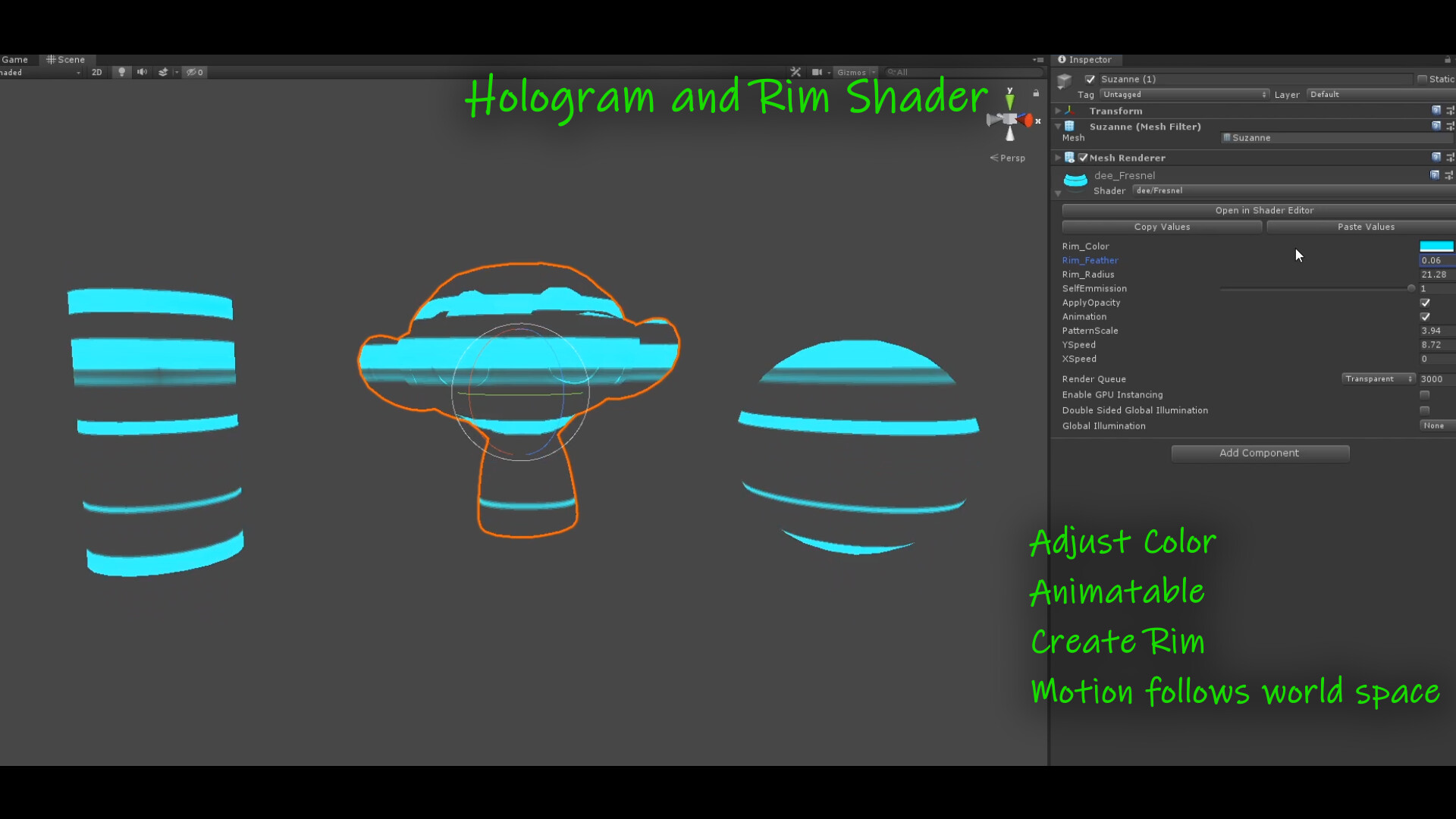Image resolution: width=1456 pixels, height=819 pixels.
Task: Click the Mesh Renderer help (?) icon
Action: (x=1435, y=157)
